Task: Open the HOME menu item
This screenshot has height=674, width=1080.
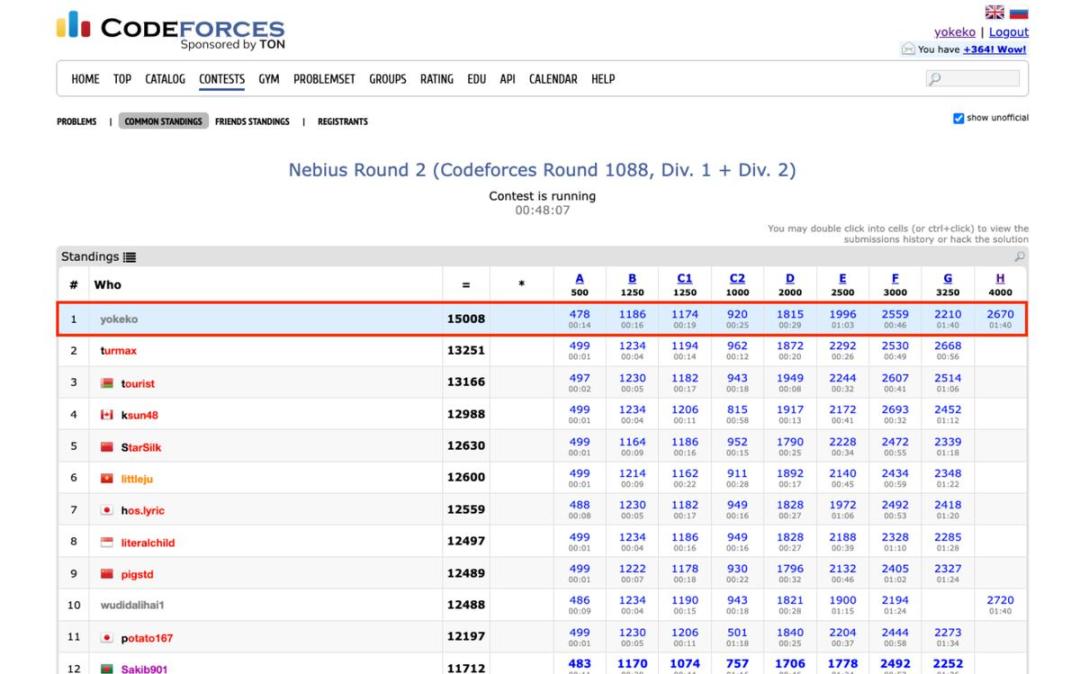Action: [85, 79]
